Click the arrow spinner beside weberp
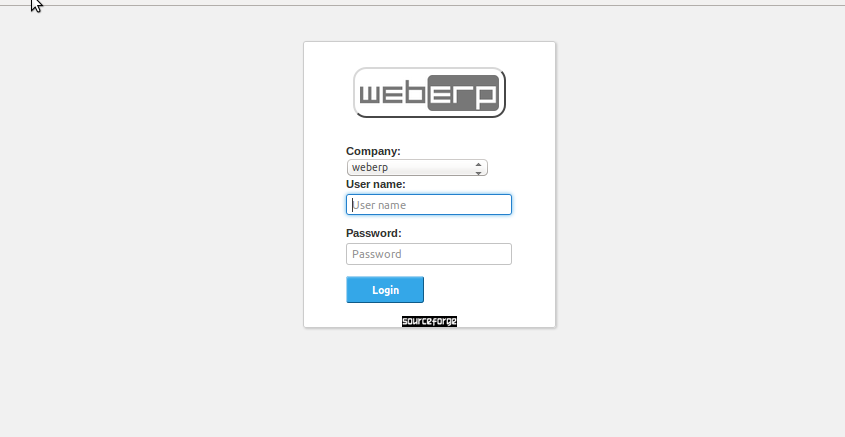The image size is (845, 437). (478, 168)
